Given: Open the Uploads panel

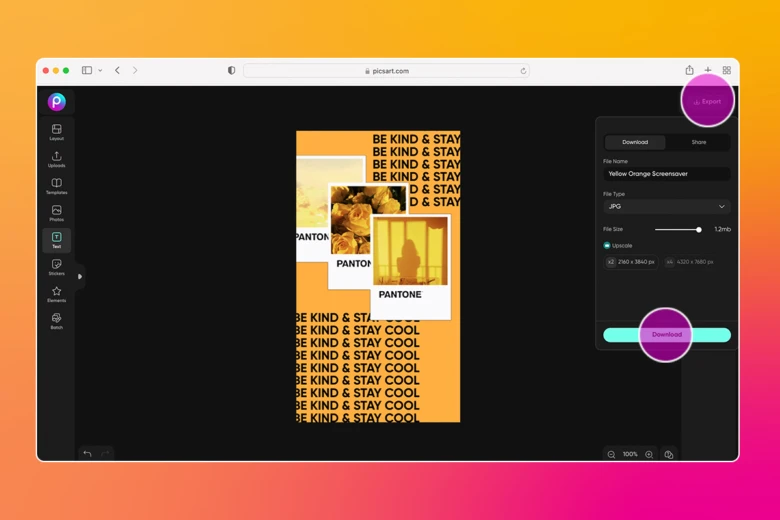Looking at the screenshot, I should point(56,159).
